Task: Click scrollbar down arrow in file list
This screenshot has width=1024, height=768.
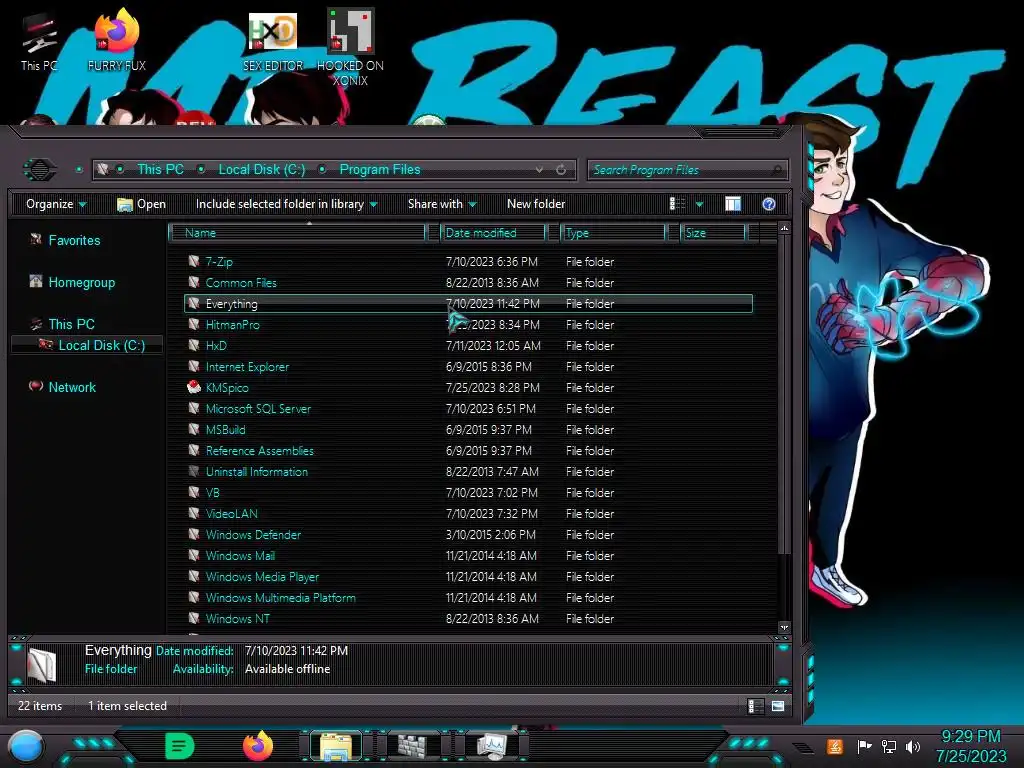Action: pos(784,628)
